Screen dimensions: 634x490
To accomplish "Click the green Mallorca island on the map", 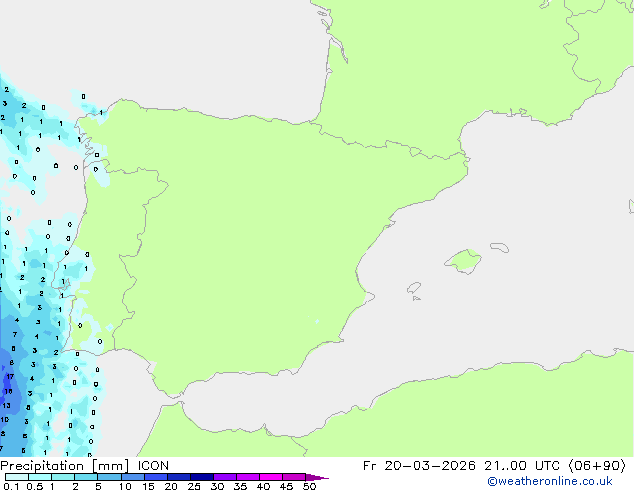I will pos(463,261).
